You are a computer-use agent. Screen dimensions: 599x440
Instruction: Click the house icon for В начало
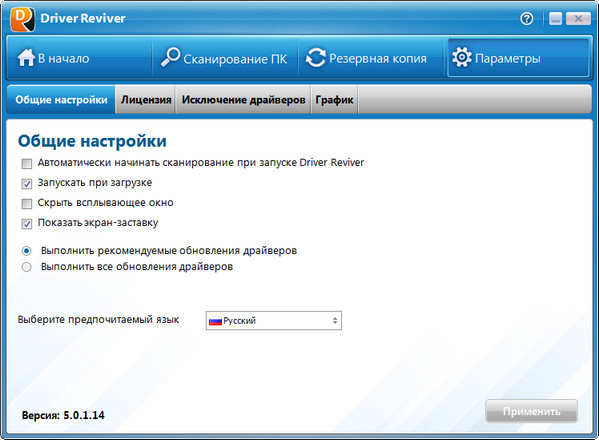point(26,58)
